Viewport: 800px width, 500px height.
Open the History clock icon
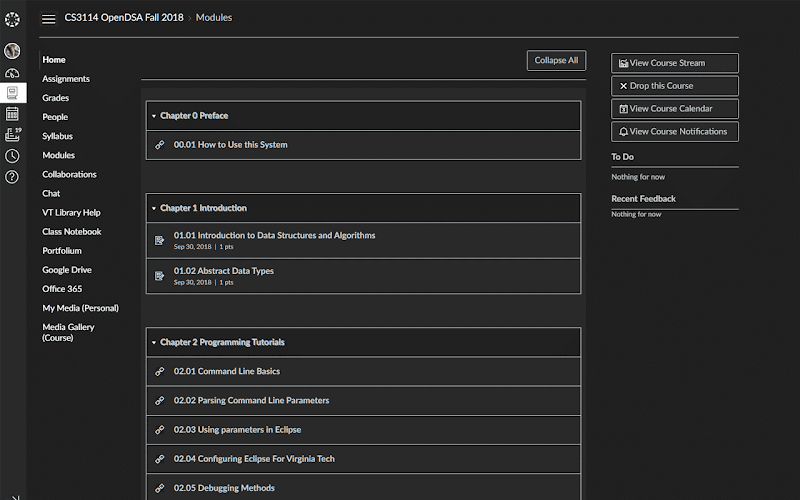[x=12, y=156]
